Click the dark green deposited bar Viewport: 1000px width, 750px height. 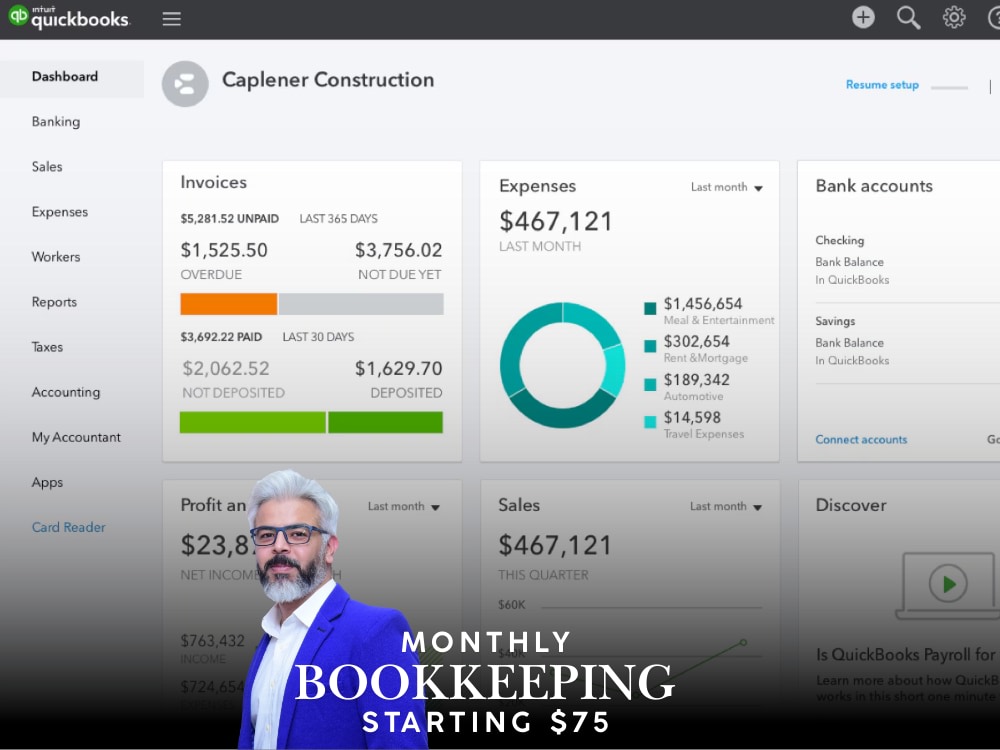[385, 422]
